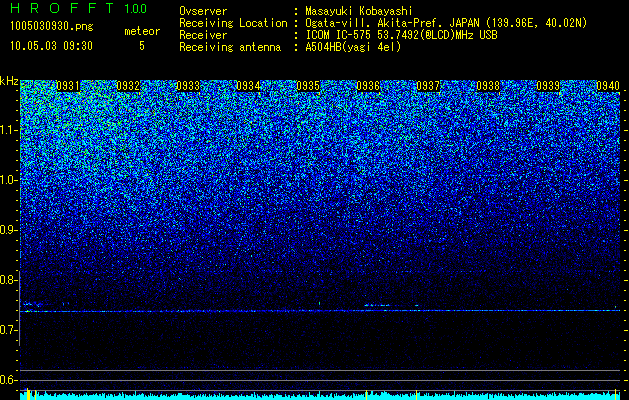Click the thick yellow marker at strip start

tap(28, 394)
